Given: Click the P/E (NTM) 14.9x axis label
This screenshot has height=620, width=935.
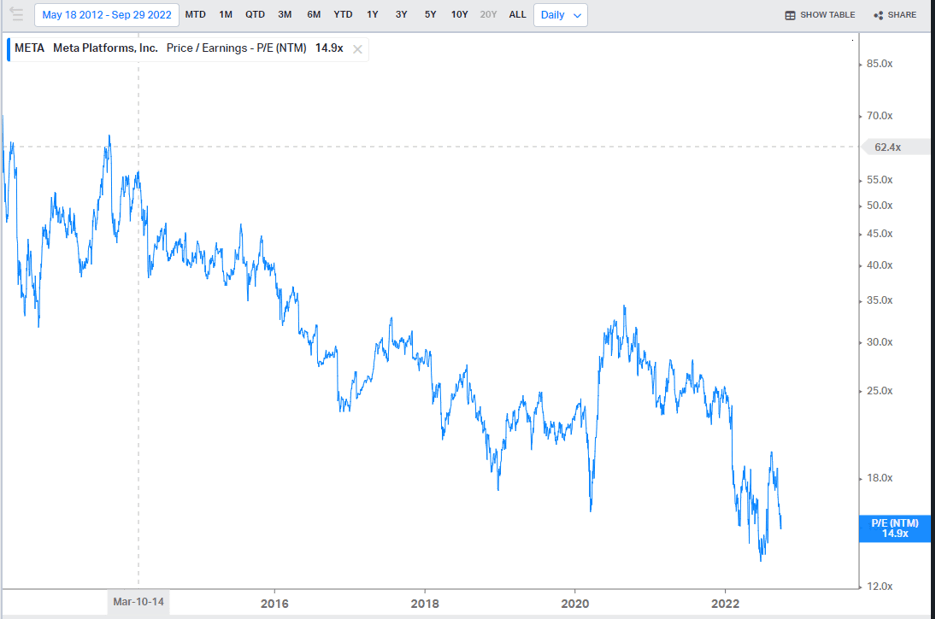Looking at the screenshot, I should pos(894,528).
